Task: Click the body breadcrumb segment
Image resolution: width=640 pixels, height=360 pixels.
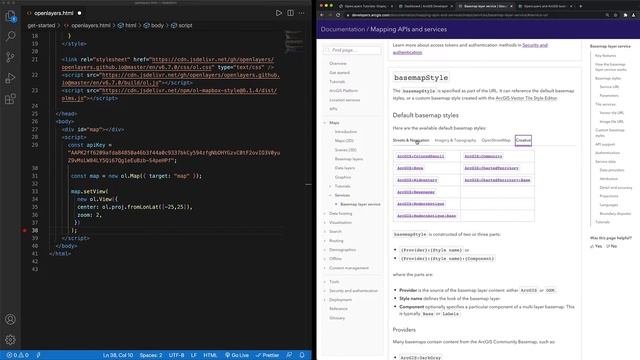Action: [x=153, y=25]
